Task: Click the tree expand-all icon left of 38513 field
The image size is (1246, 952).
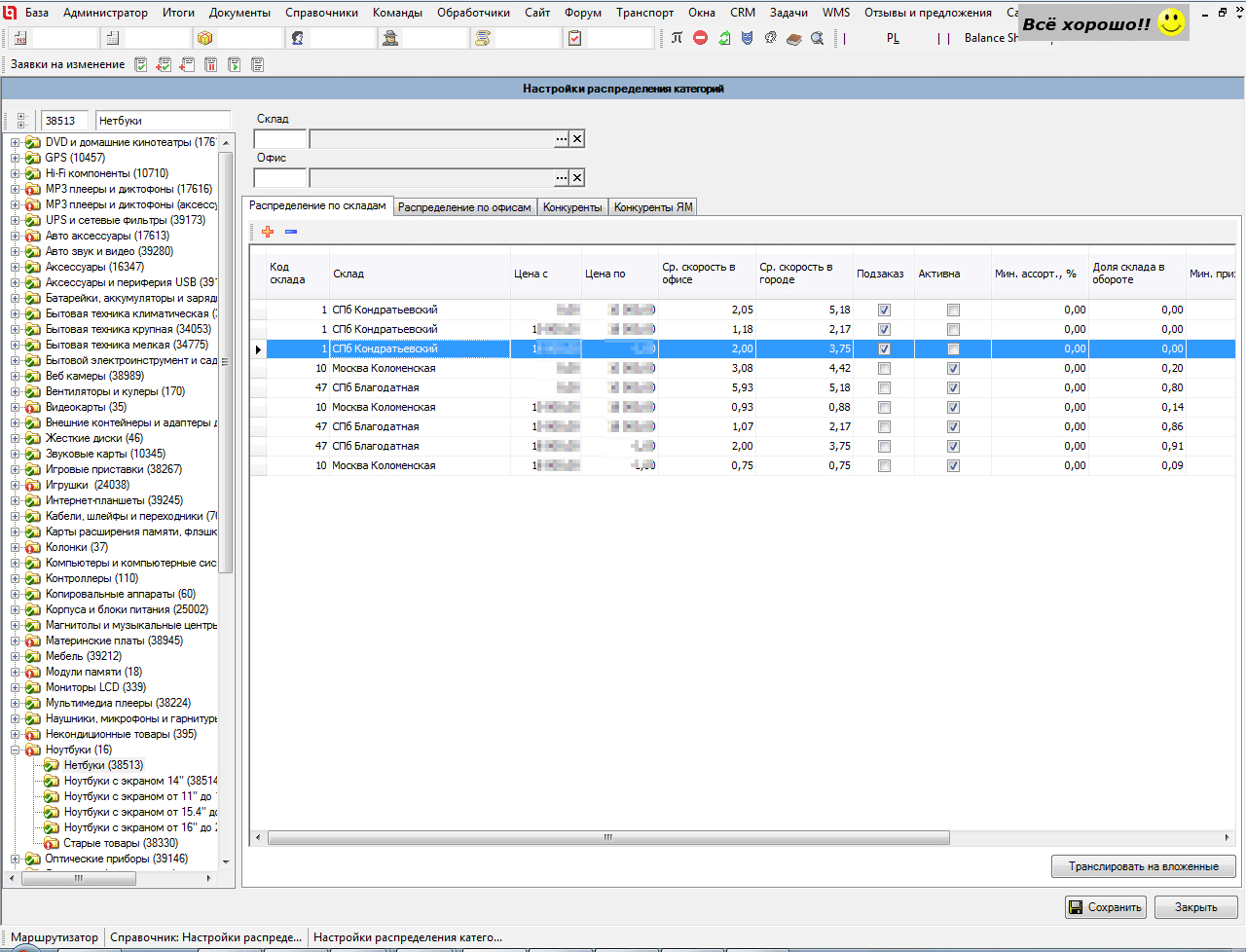Action: click(21, 121)
